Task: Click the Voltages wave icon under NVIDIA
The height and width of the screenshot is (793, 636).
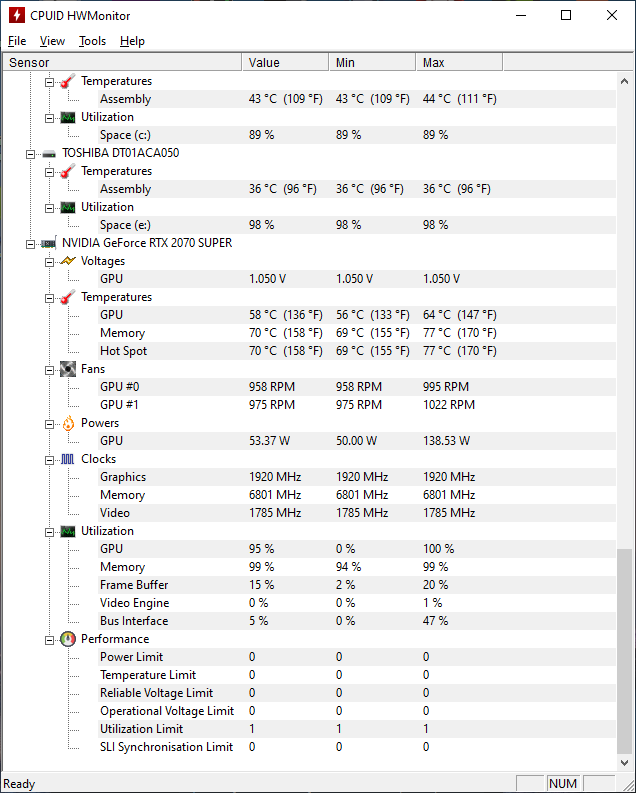Action: 67,261
